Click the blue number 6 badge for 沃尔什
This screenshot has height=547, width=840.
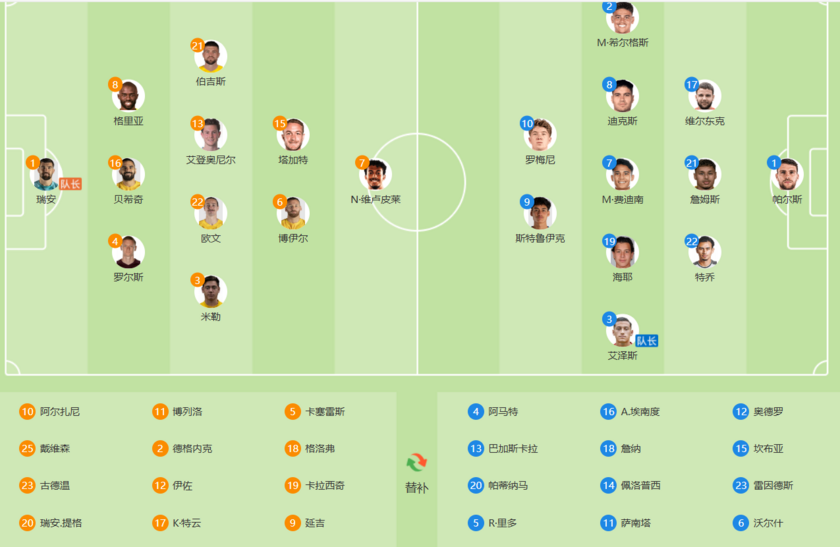(740, 522)
